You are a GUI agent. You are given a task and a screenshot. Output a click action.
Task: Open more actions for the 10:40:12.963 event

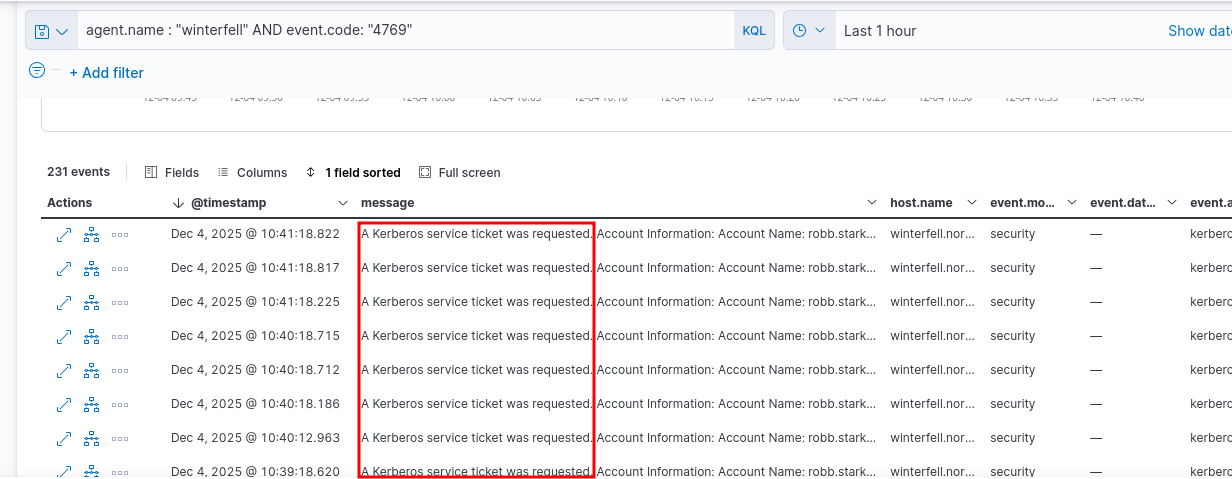[x=120, y=438]
